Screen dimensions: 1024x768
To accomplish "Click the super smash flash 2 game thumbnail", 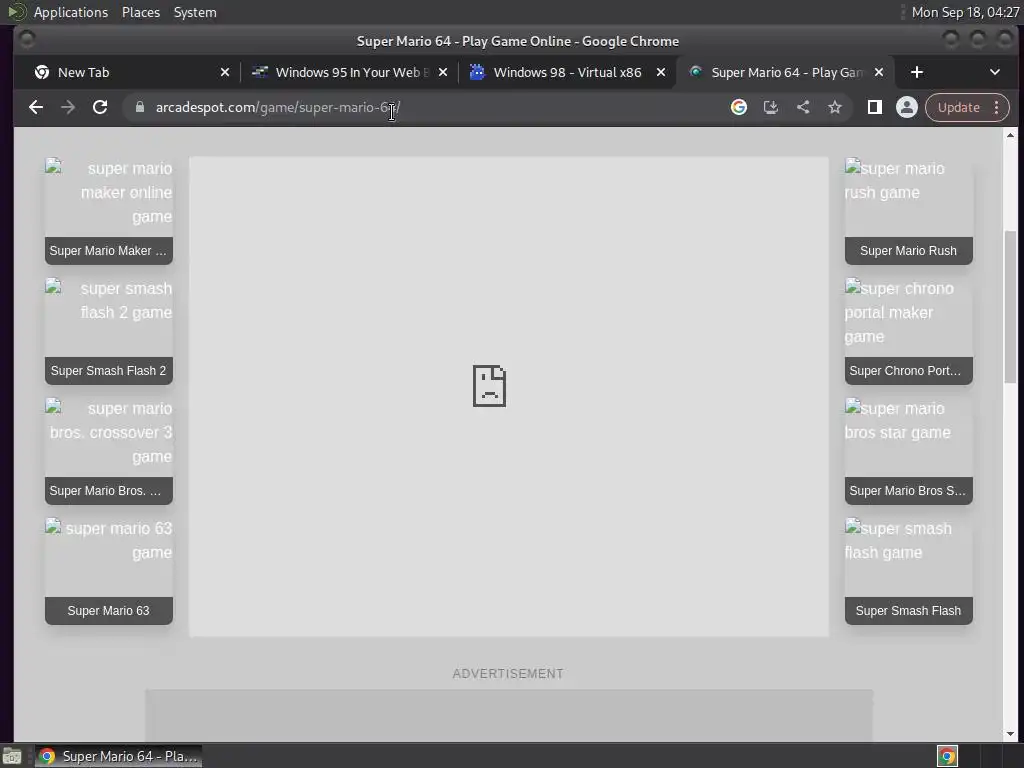I will click(108, 317).
